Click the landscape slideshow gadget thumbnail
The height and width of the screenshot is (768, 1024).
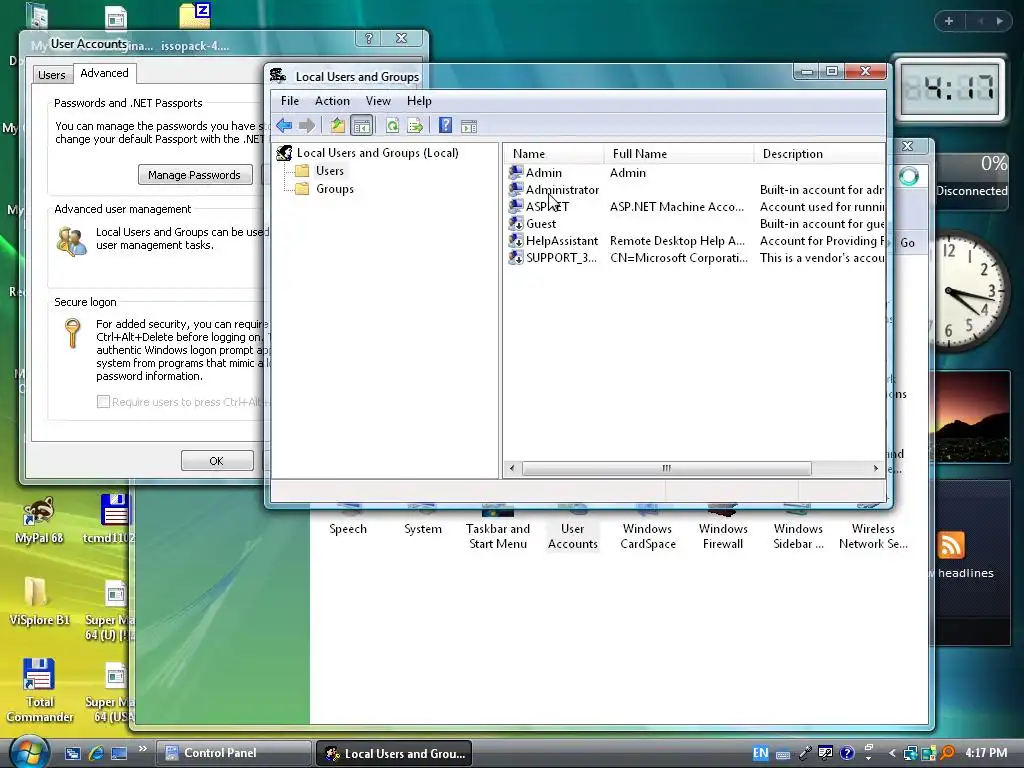(x=972, y=417)
